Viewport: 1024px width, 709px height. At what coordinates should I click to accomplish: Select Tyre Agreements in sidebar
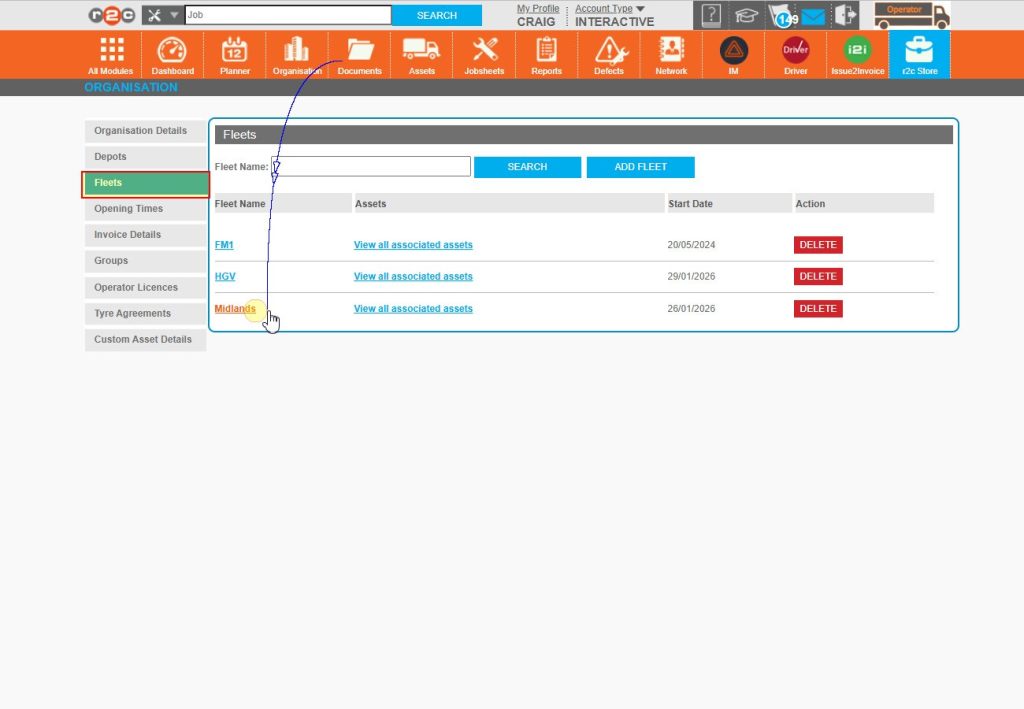tap(145, 313)
